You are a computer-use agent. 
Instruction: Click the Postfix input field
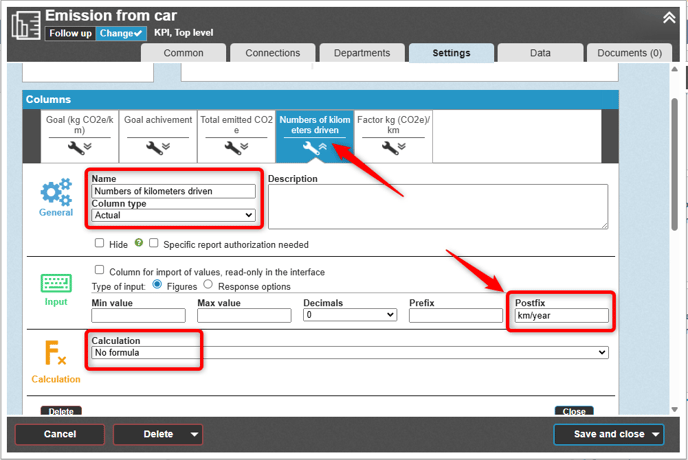click(x=561, y=315)
